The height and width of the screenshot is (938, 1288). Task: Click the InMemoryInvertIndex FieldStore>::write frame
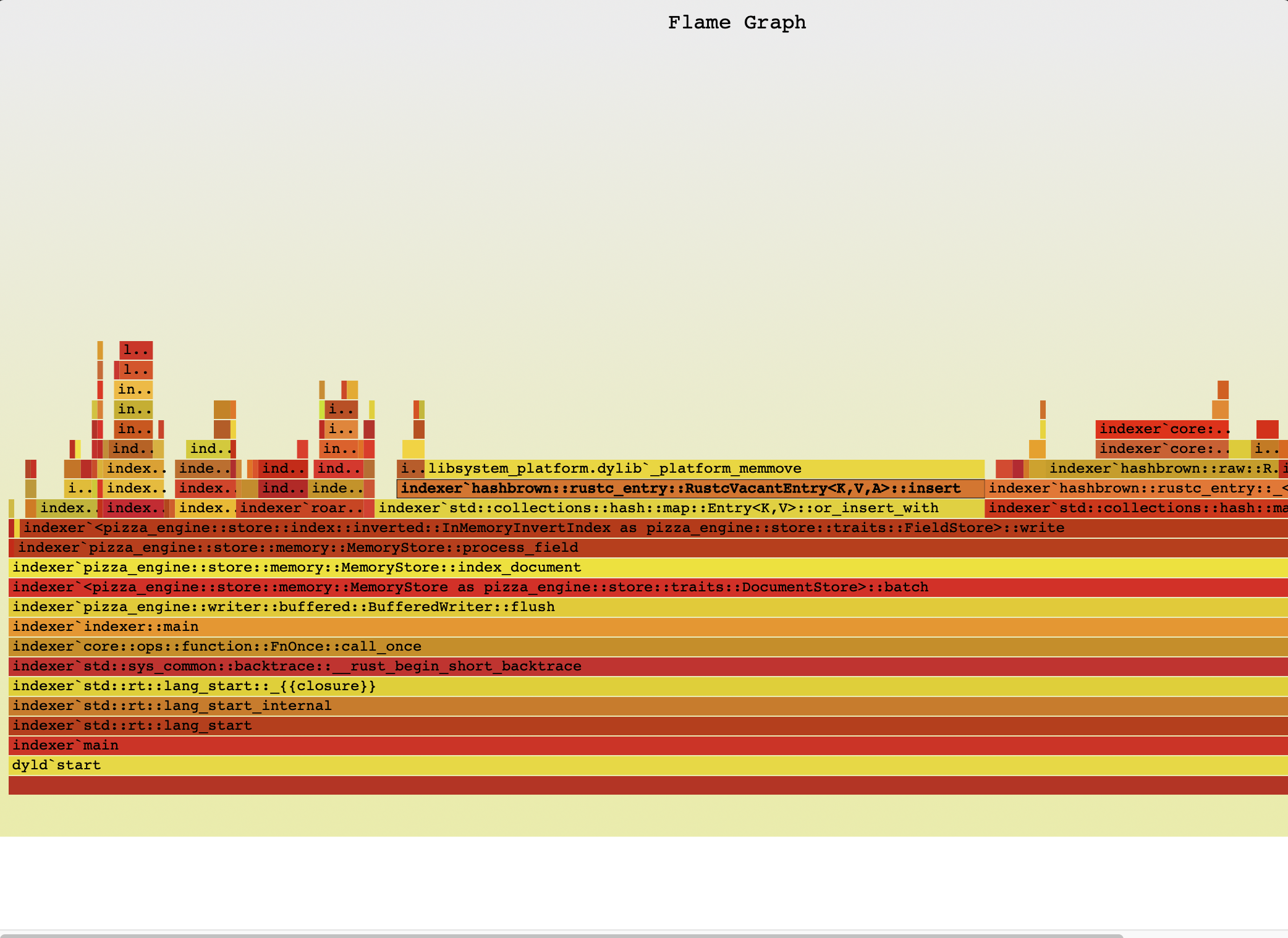tap(654, 528)
